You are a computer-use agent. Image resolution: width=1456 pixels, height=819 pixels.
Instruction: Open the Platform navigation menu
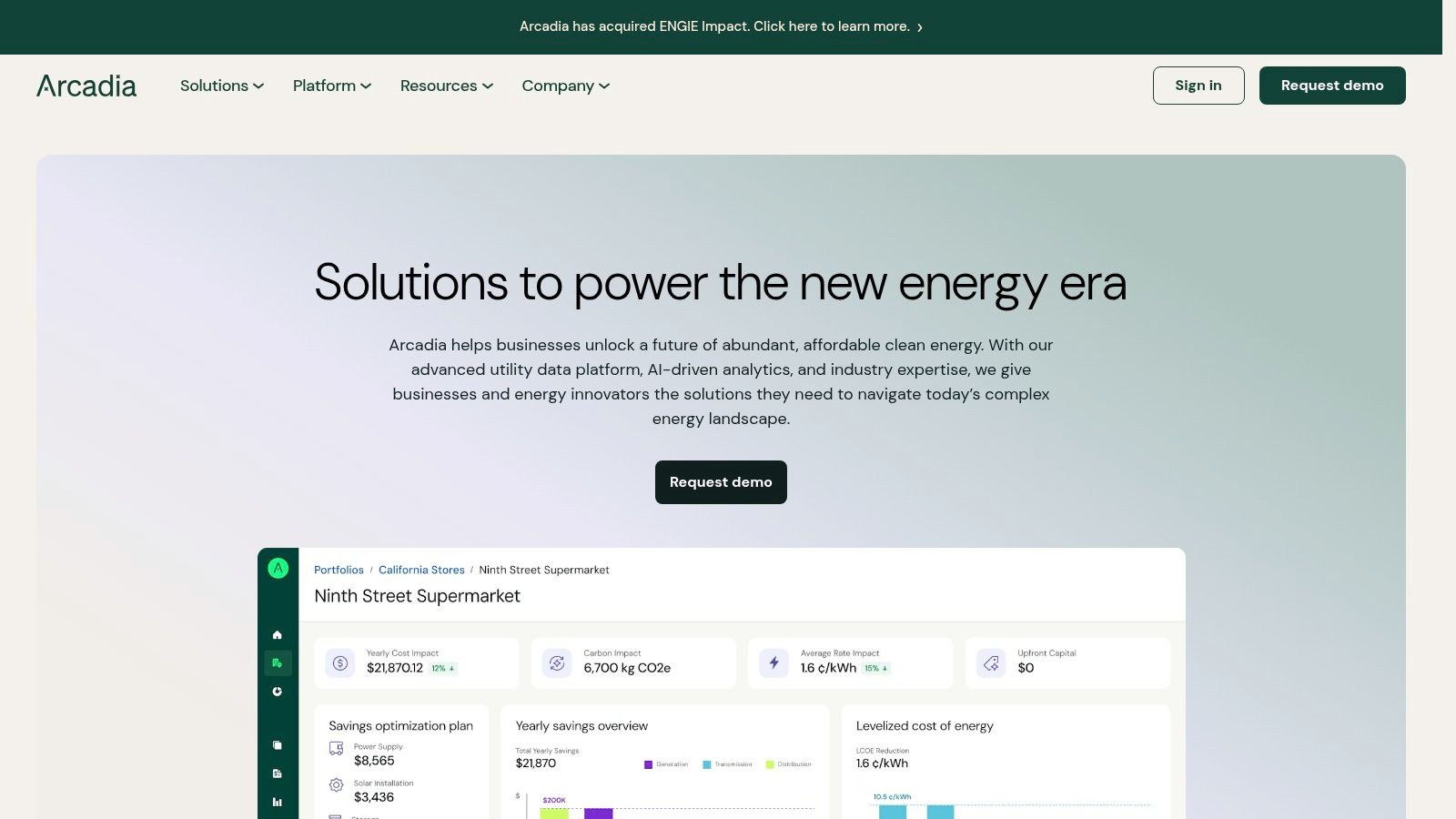332,86
